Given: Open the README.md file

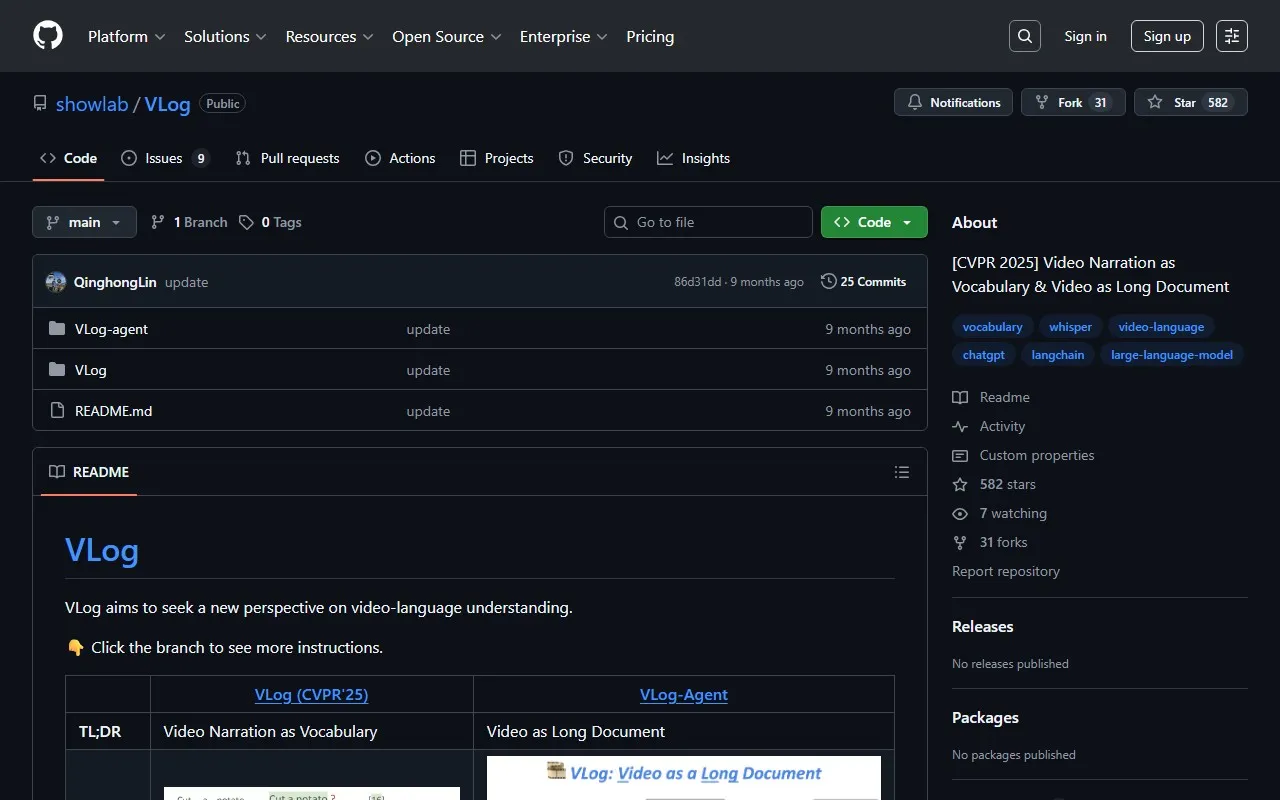Looking at the screenshot, I should click(x=113, y=411).
